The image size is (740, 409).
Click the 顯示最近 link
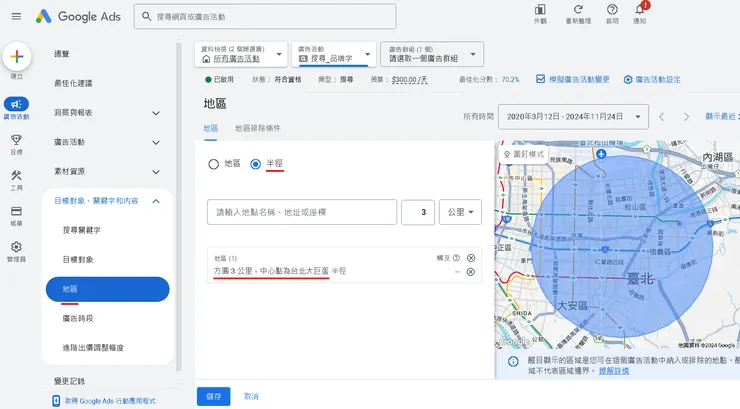tap(722, 117)
